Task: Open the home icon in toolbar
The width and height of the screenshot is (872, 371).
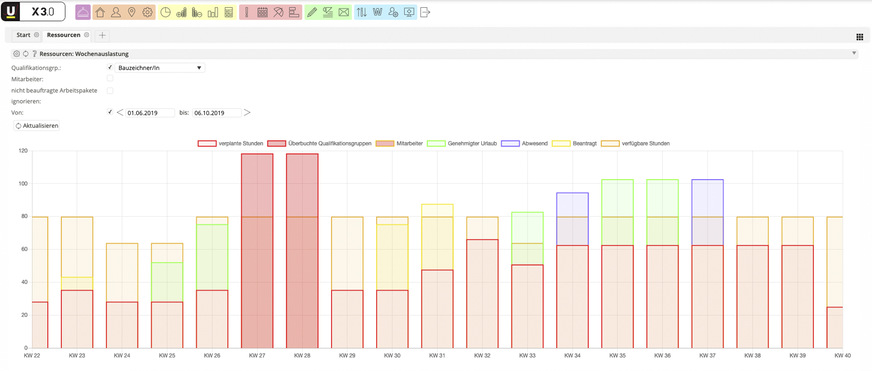Action: 100,12
